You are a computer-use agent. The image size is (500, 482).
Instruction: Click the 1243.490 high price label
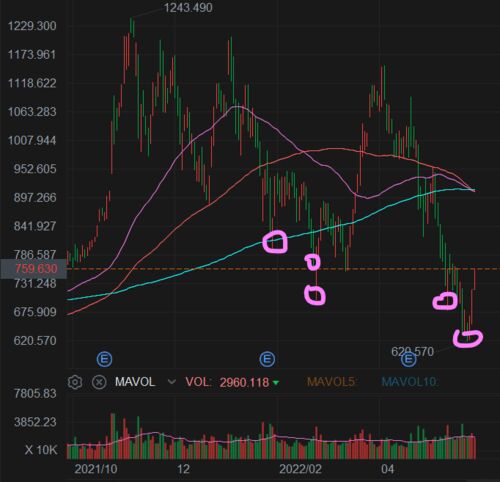click(x=188, y=8)
